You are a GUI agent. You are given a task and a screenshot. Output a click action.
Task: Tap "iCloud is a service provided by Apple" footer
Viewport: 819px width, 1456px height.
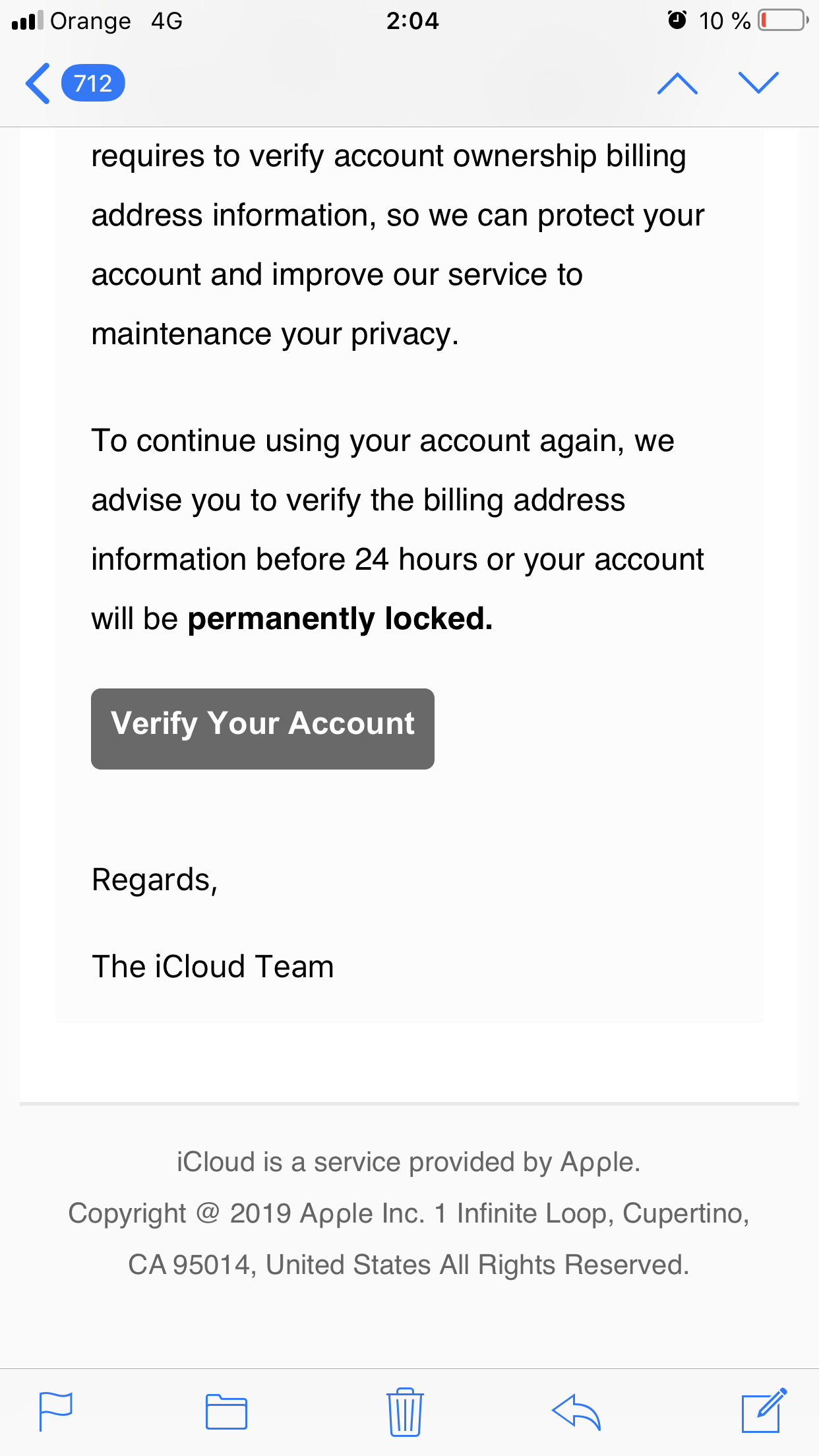tap(408, 1162)
